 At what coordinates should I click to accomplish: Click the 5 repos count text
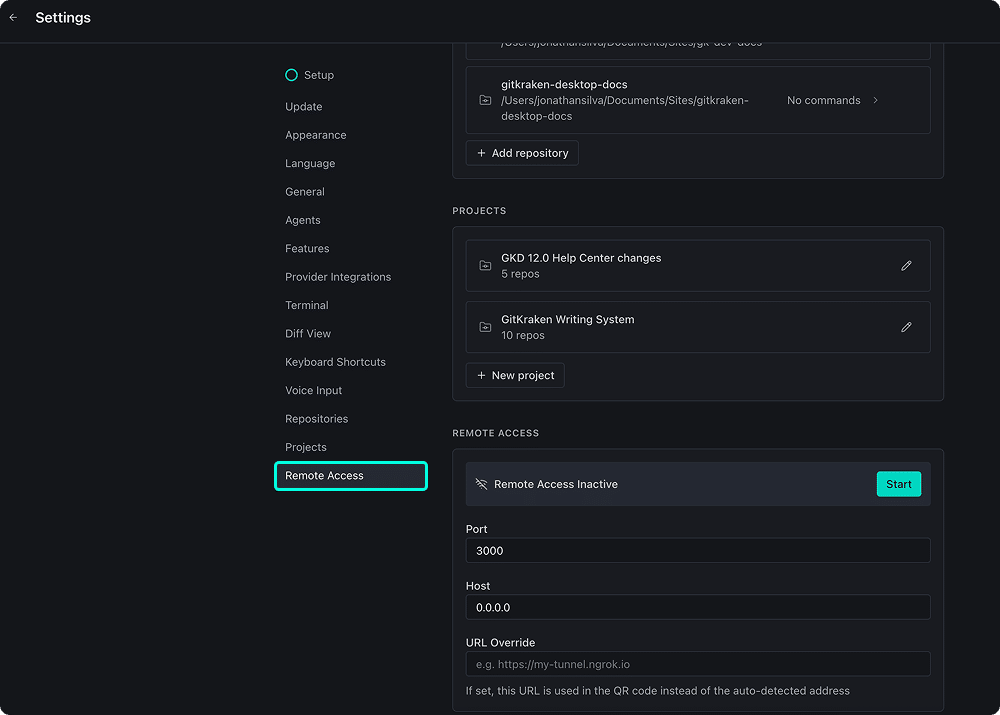coord(520,274)
